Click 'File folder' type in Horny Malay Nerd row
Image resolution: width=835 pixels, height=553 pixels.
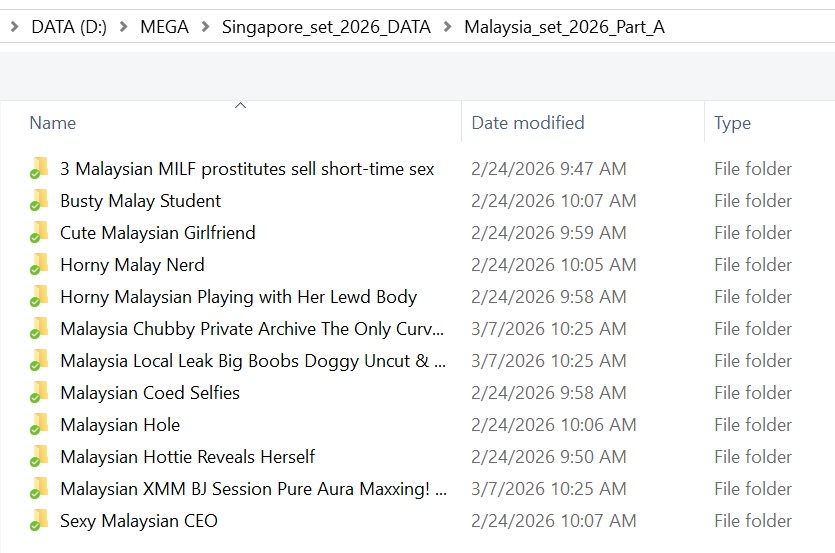[753, 265]
